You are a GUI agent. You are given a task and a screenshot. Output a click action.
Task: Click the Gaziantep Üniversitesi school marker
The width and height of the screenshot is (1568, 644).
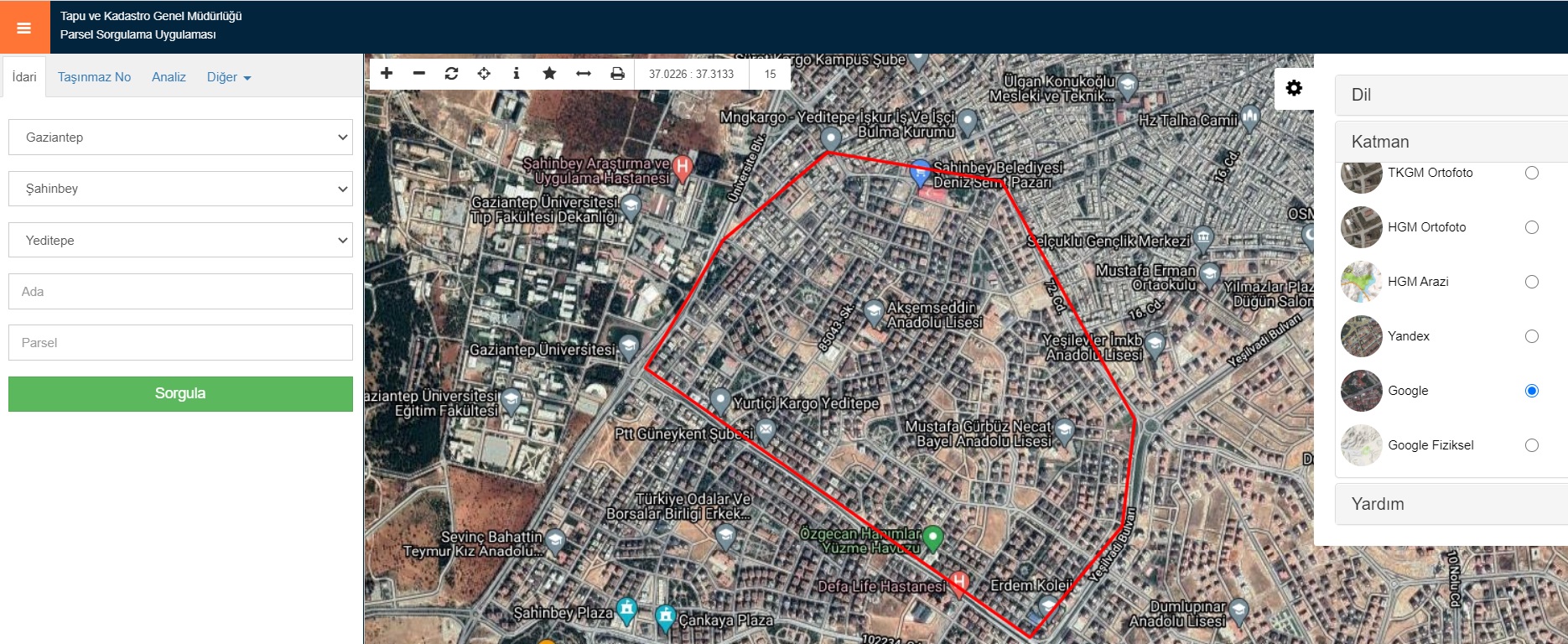point(628,346)
